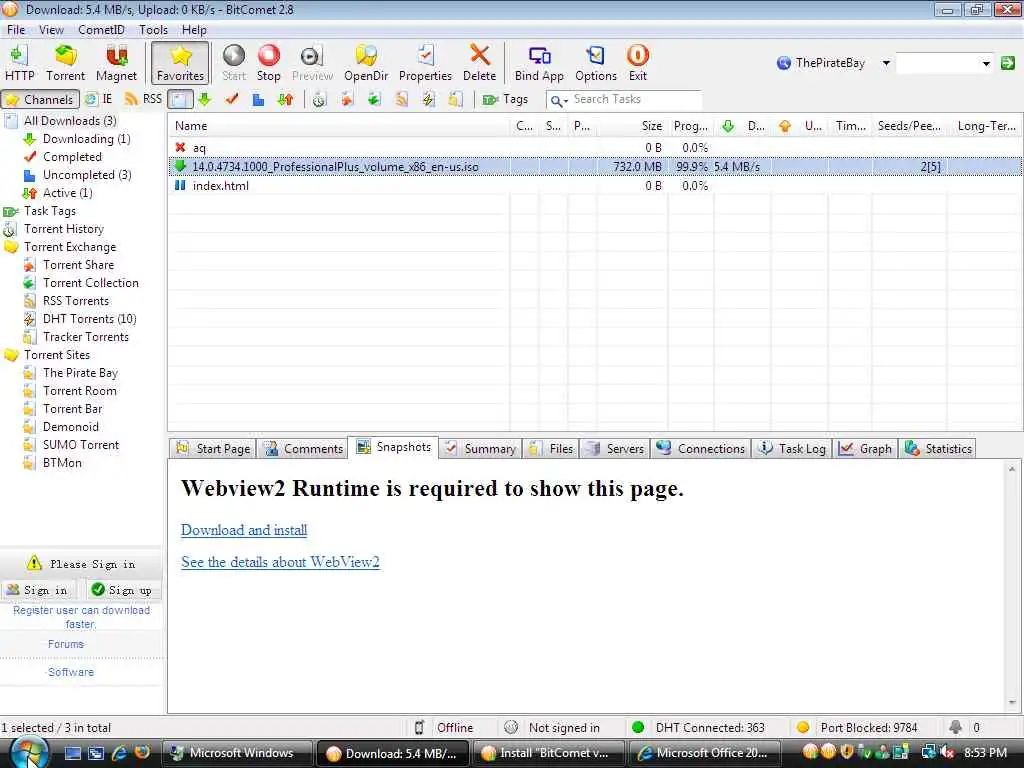
Task: Open task Properties from toolbar
Action: (425, 63)
